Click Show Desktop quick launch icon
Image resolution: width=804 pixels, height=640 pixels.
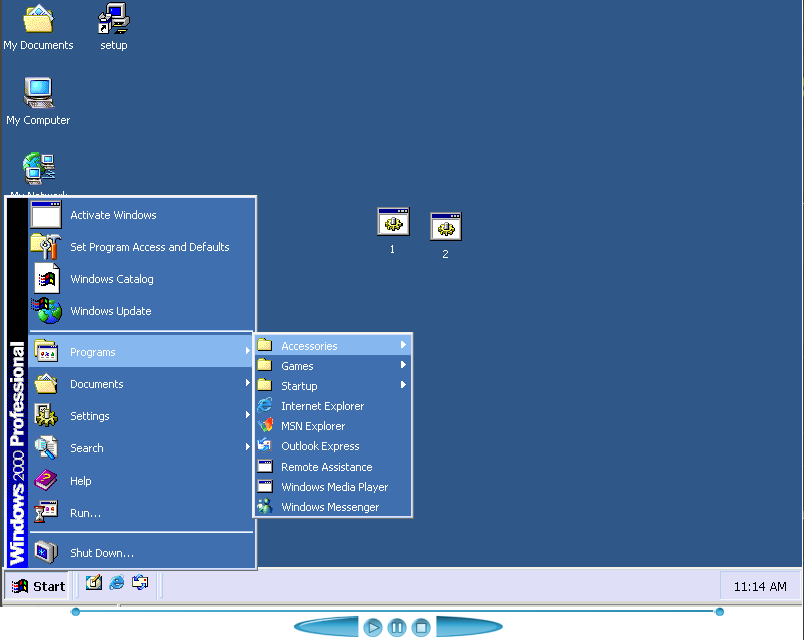click(94, 583)
